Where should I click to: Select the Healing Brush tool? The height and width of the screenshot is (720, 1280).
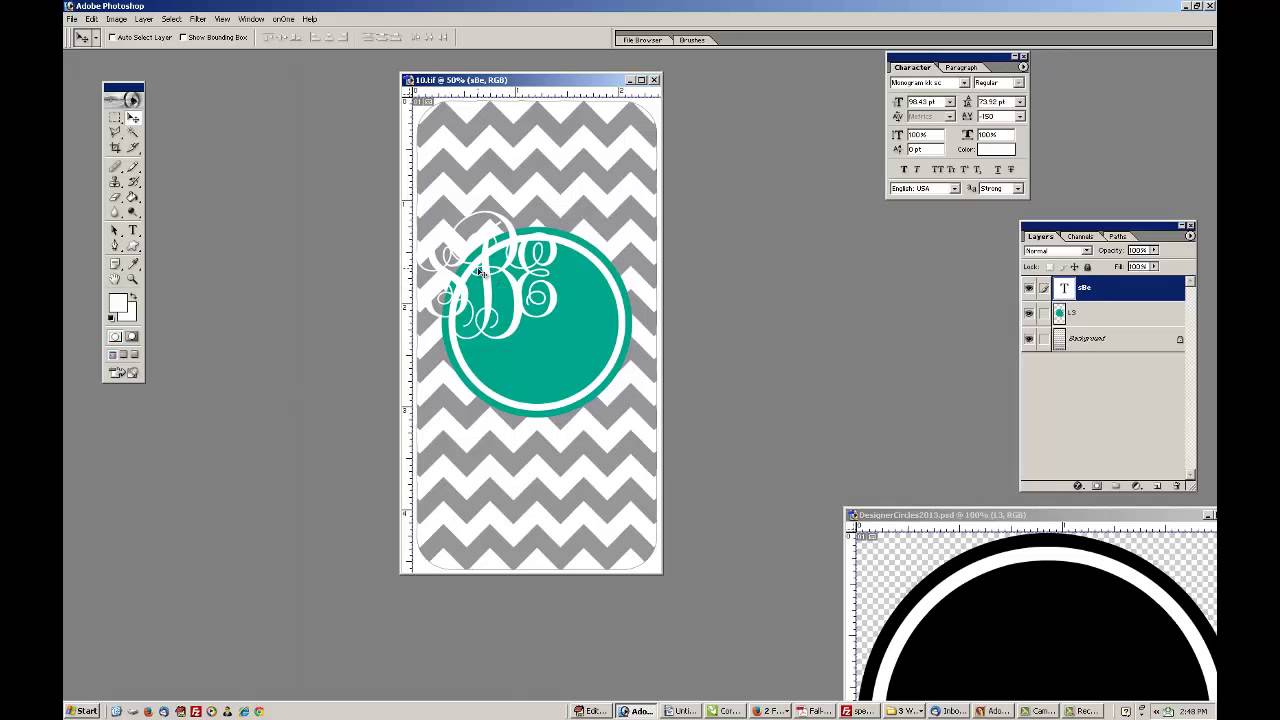pyautogui.click(x=115, y=167)
